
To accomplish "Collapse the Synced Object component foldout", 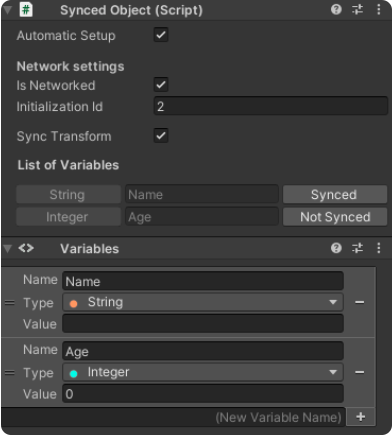I will [x=7, y=10].
